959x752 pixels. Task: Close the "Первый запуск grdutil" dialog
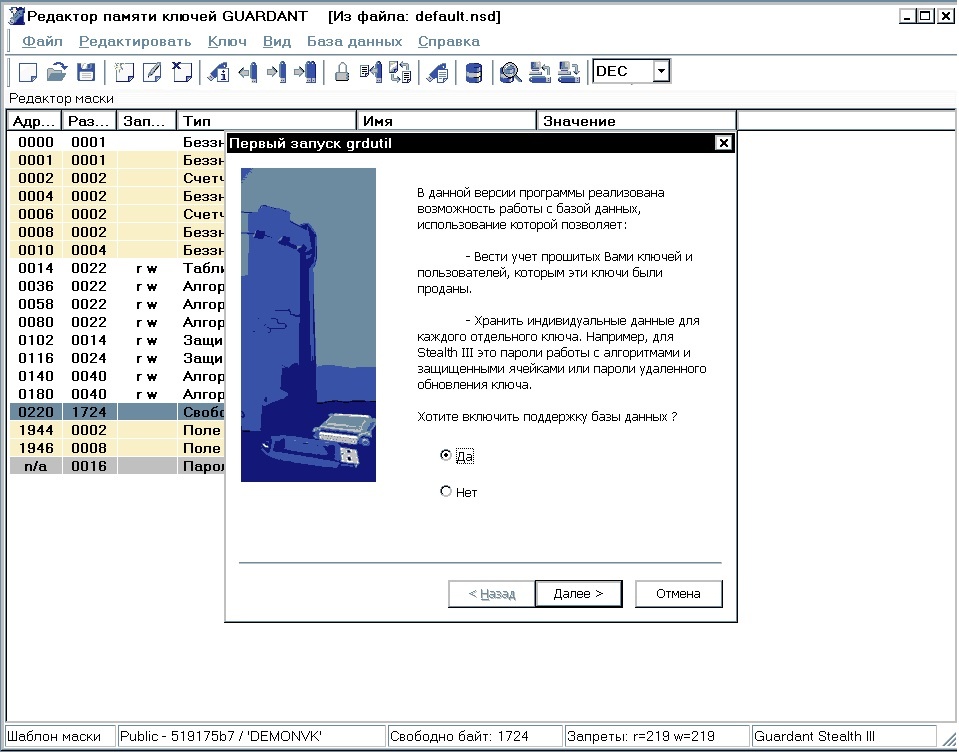coord(723,143)
